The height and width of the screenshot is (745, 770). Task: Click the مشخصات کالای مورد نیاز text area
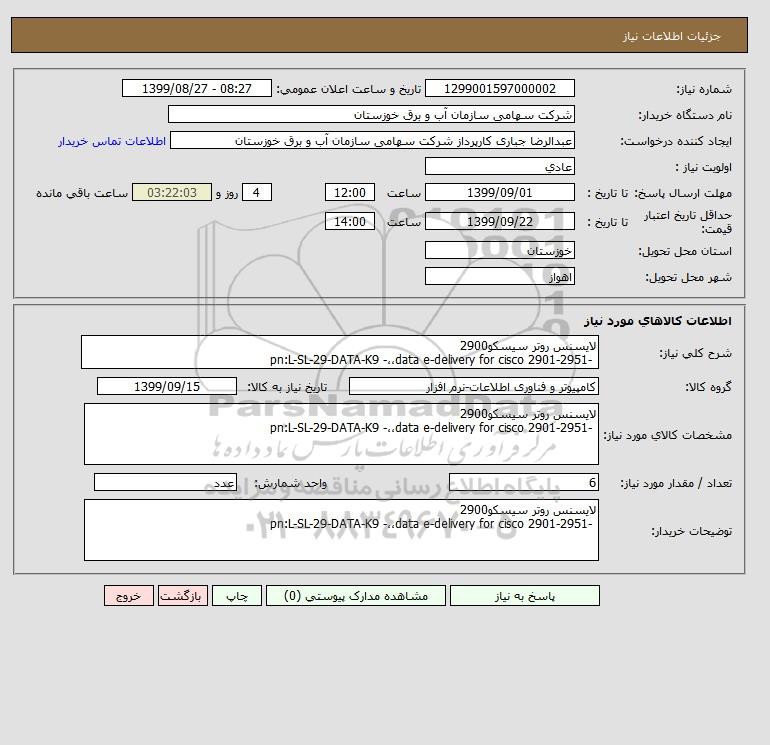click(341, 434)
